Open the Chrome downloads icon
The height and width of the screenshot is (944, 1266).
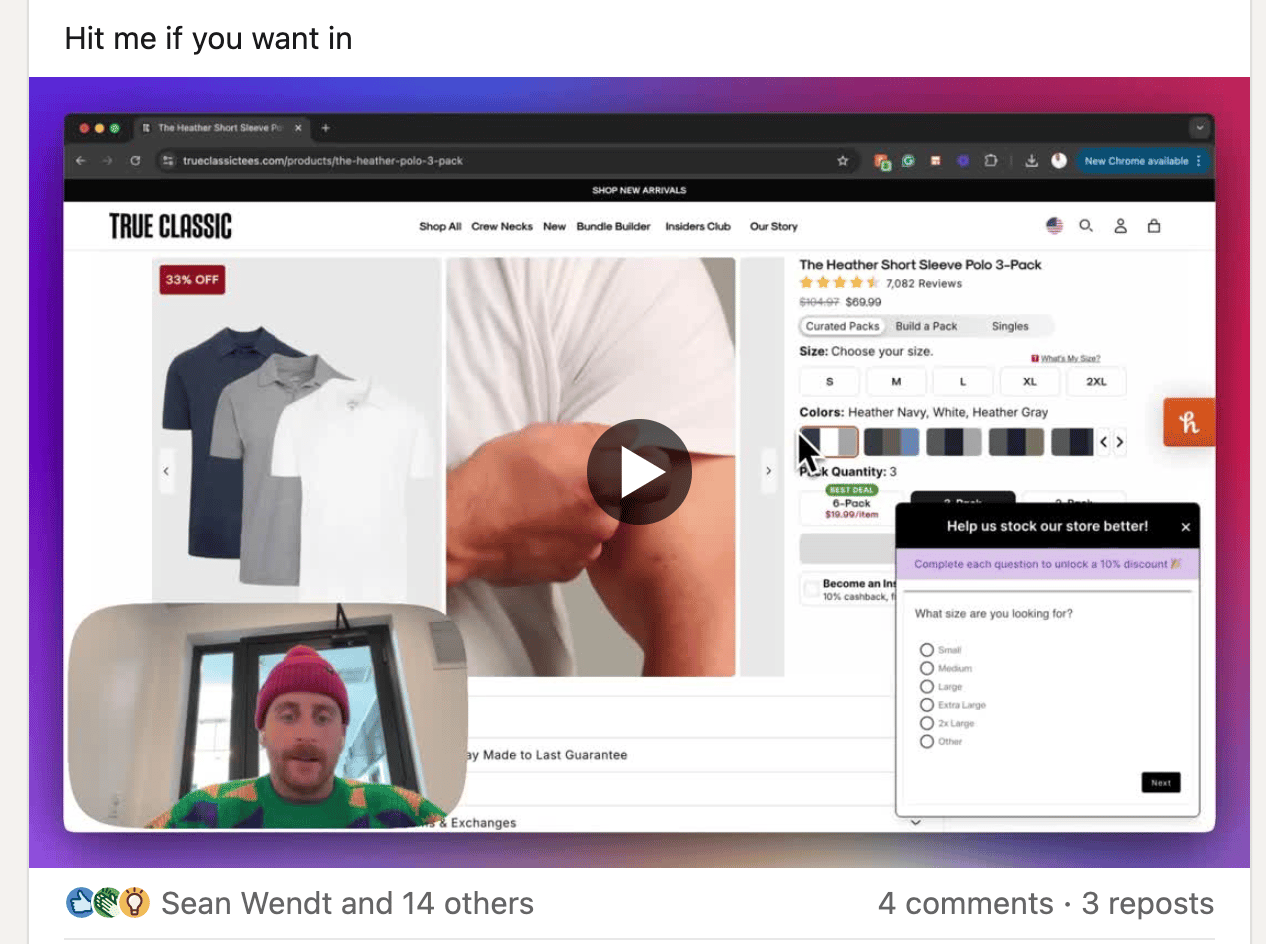(1032, 160)
